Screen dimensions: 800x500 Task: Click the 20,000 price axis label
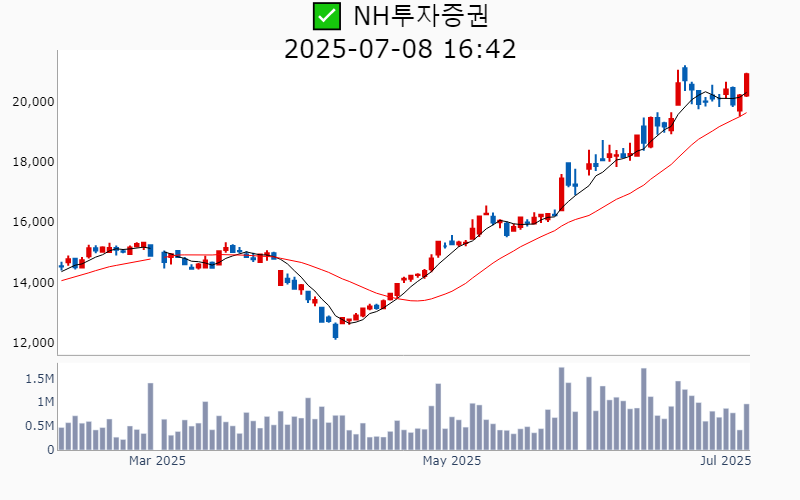point(33,102)
